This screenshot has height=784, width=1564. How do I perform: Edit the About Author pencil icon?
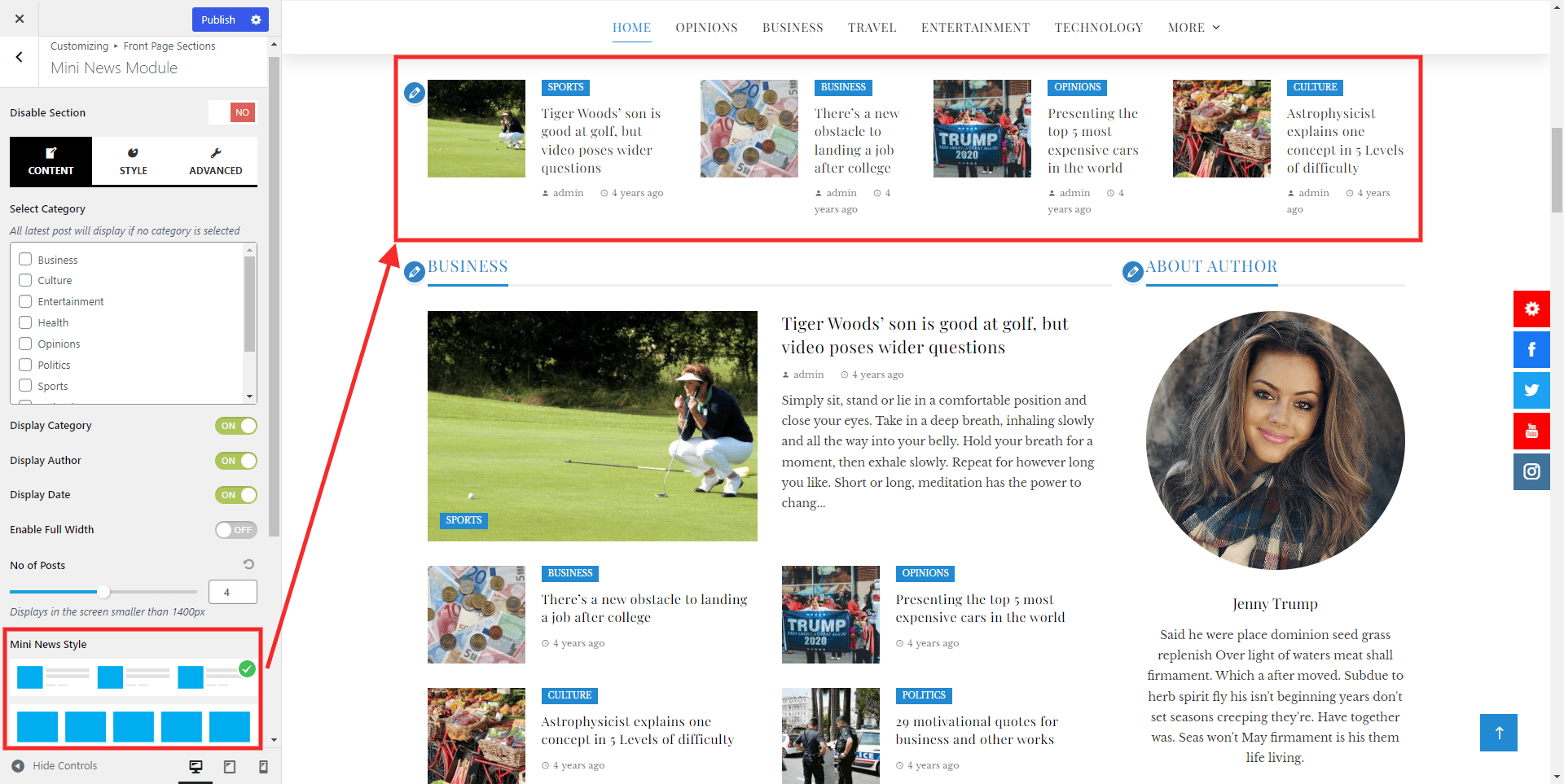(x=1132, y=271)
